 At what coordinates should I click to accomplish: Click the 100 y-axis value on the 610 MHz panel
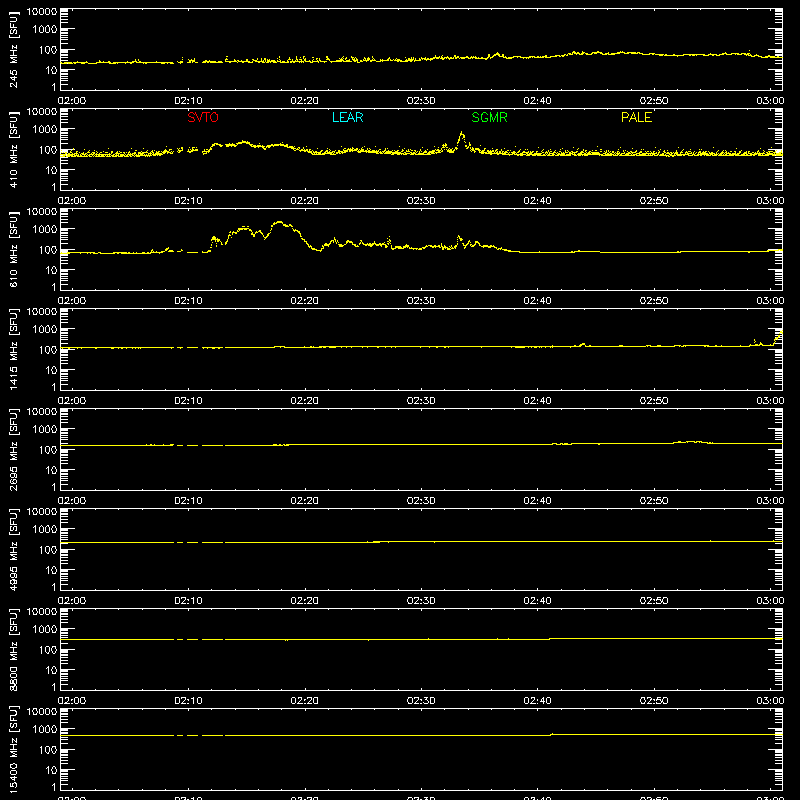pos(48,250)
